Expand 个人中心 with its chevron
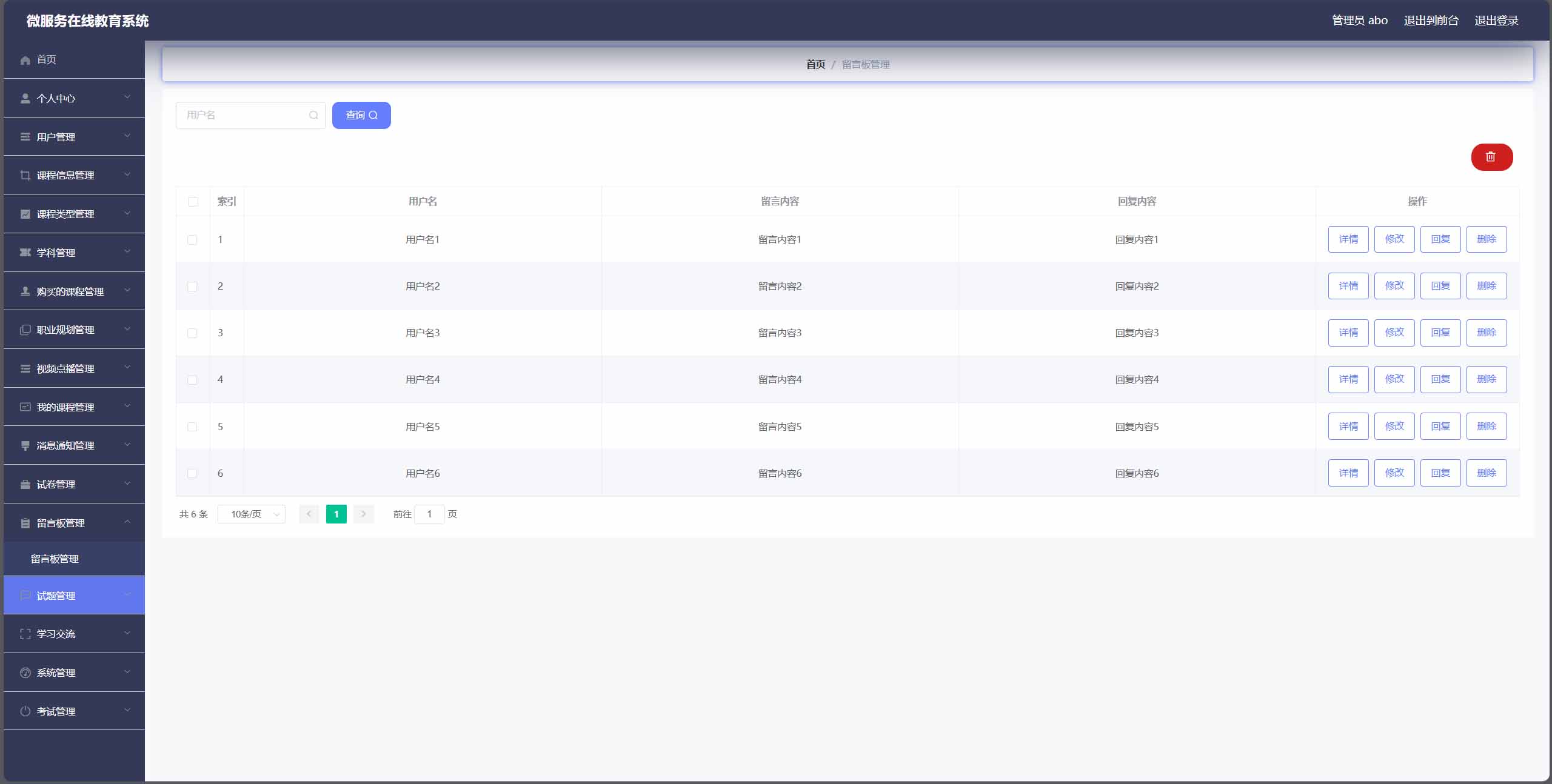Viewport: 1552px width, 784px height. [x=127, y=97]
